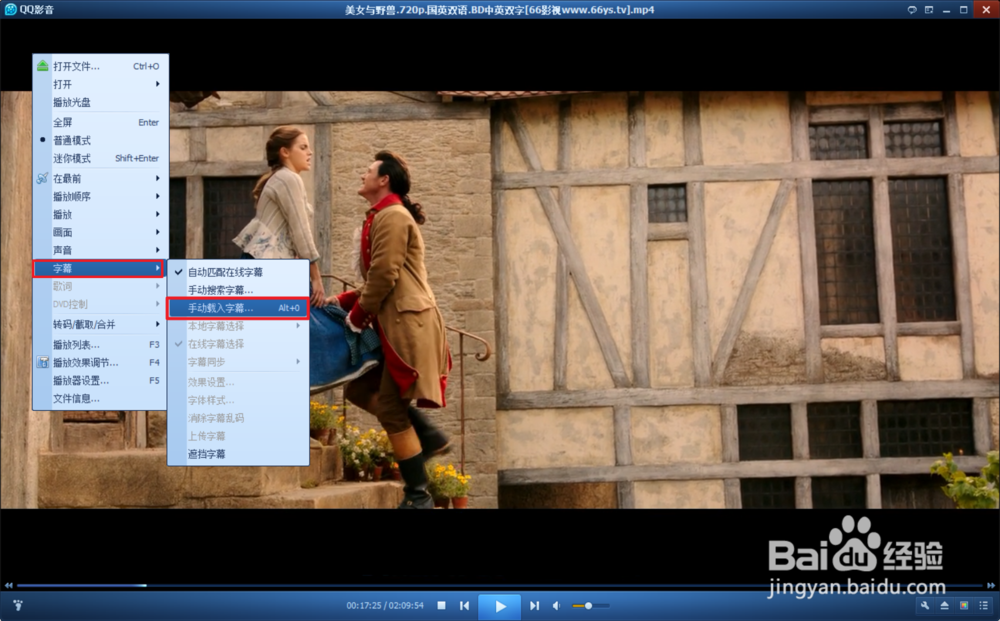Image resolution: width=1000 pixels, height=621 pixels.
Task: Expand the 播放 submenu
Action: pos(100,214)
